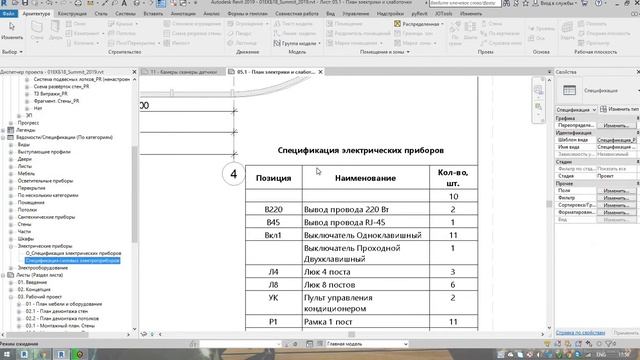Screen dimensions: 640x360
Task: Select the Дверь (Door) tool icon
Action: point(55,28)
